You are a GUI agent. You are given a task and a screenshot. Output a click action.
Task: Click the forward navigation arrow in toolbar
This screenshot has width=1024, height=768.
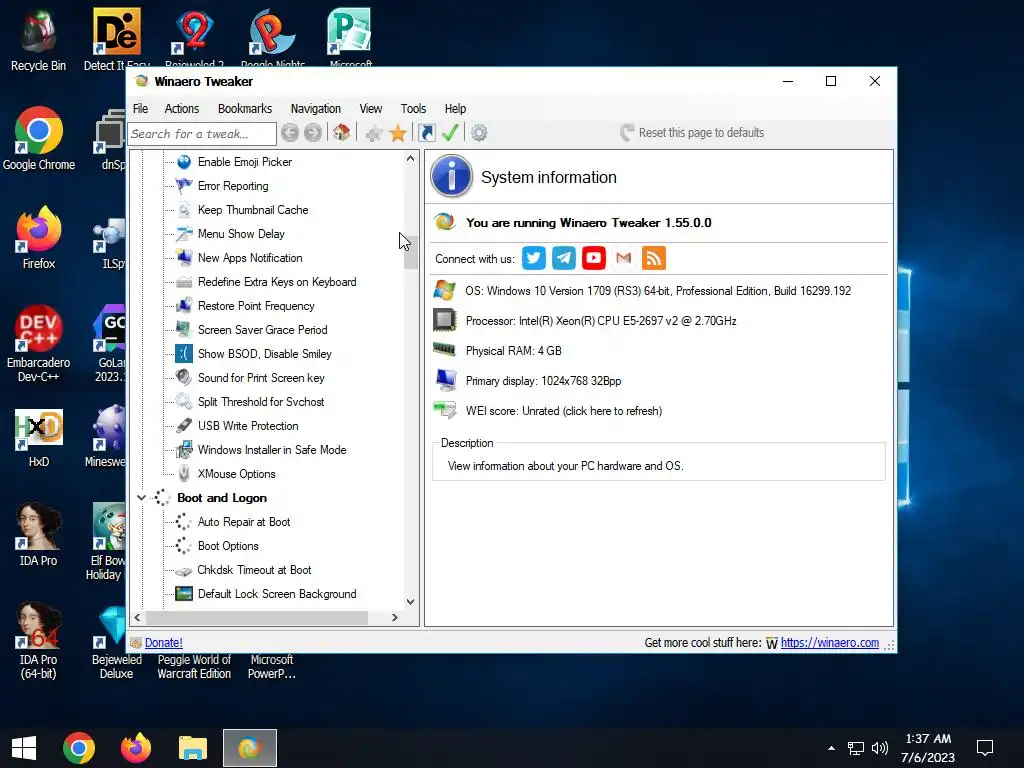pos(313,133)
